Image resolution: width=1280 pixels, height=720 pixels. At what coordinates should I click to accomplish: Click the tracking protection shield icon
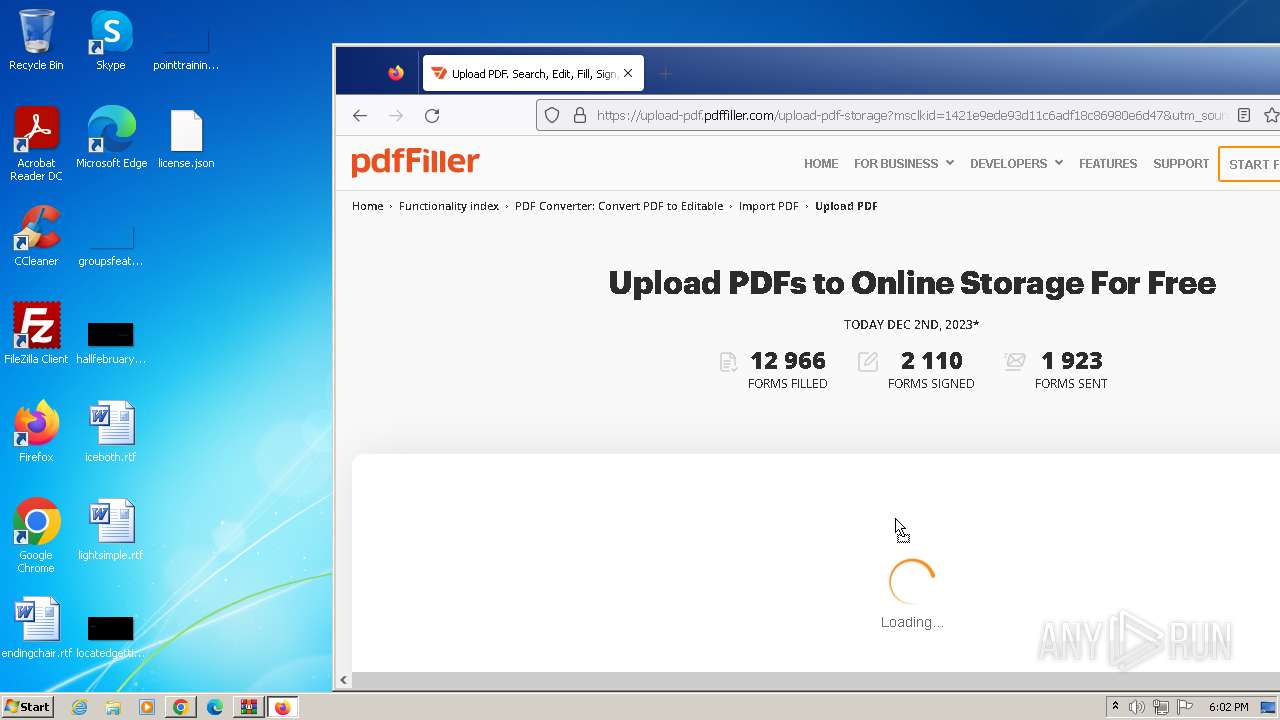pyautogui.click(x=552, y=116)
